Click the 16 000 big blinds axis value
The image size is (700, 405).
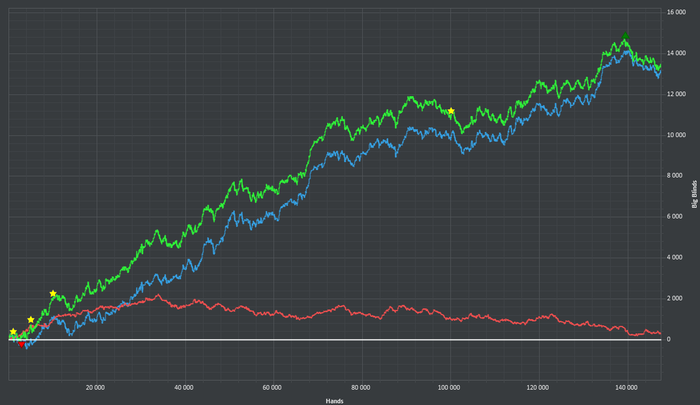(x=676, y=13)
